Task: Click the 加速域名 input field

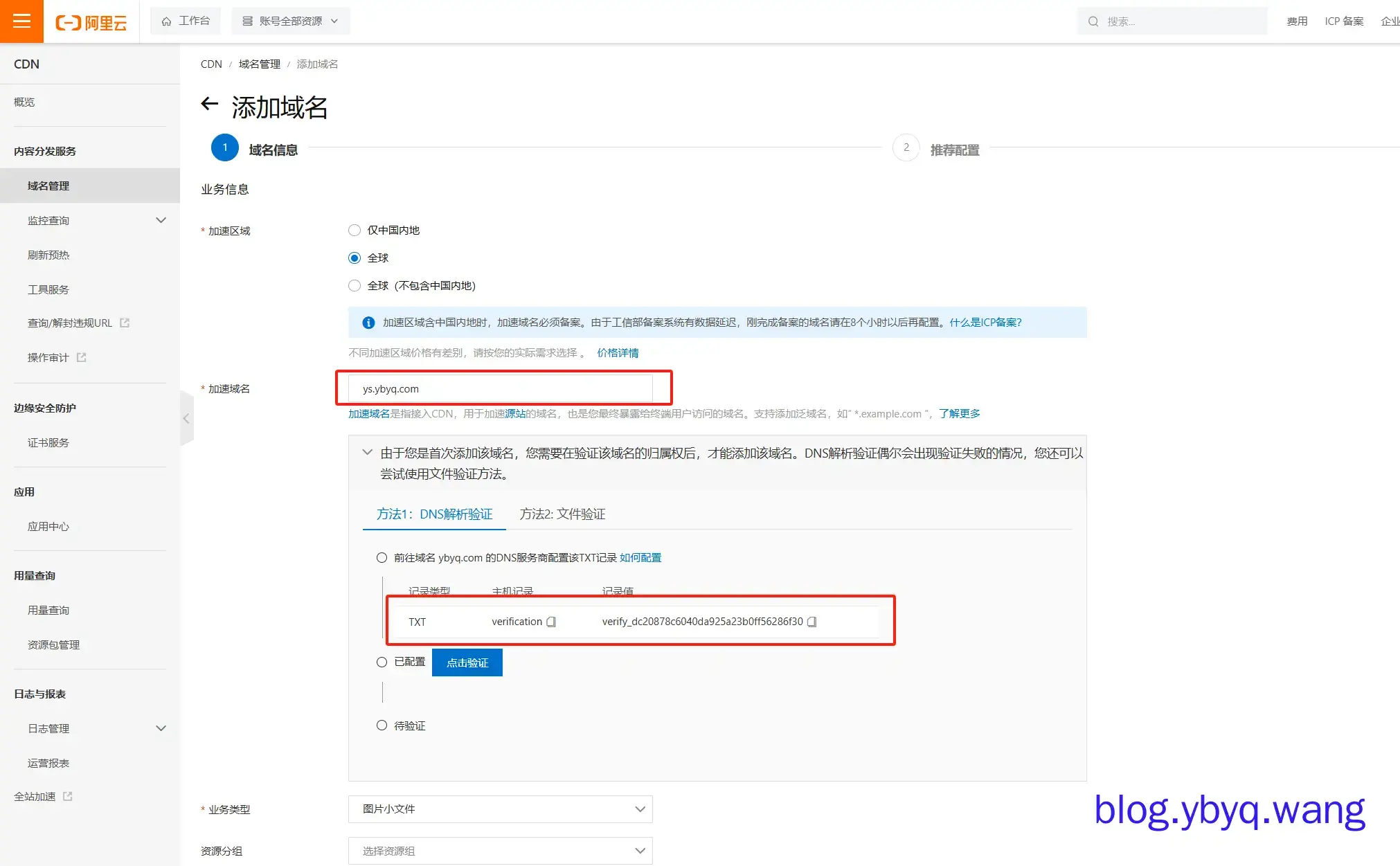Action: point(500,388)
